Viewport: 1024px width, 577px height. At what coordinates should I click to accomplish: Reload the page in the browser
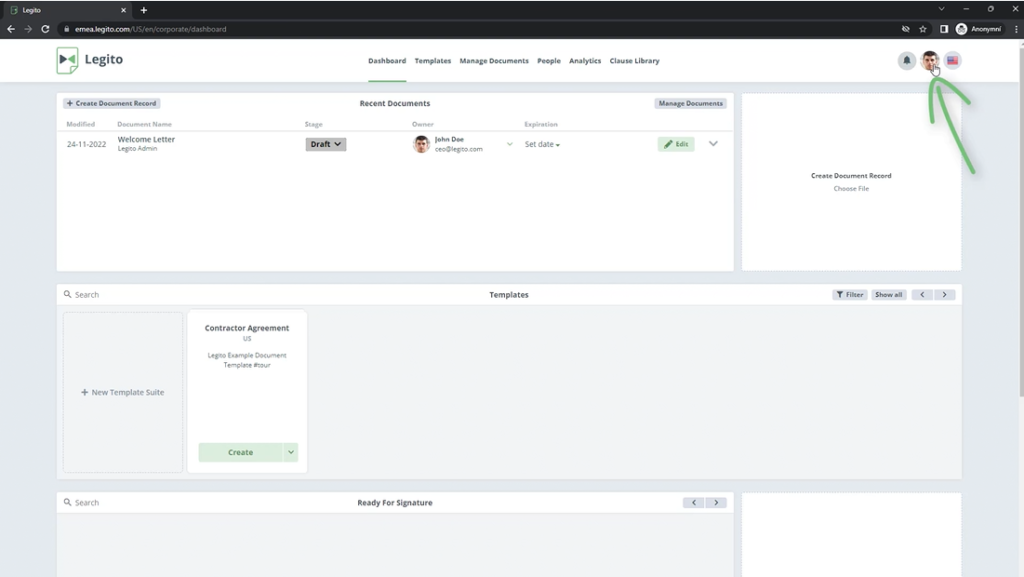(x=45, y=29)
